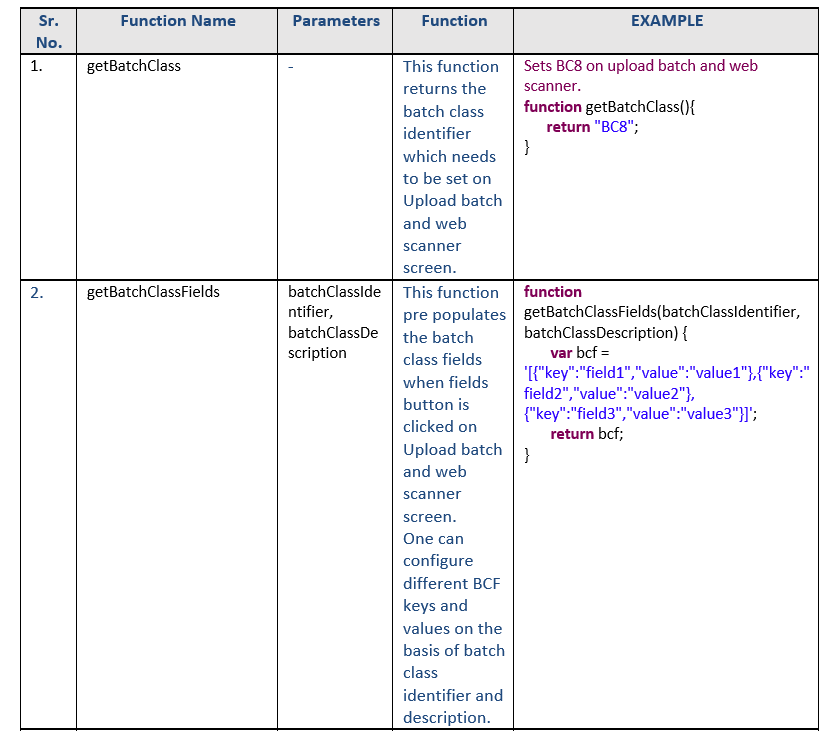Click the serial number 1. cell
This screenshot has height=731, width=840.
click(x=36, y=66)
